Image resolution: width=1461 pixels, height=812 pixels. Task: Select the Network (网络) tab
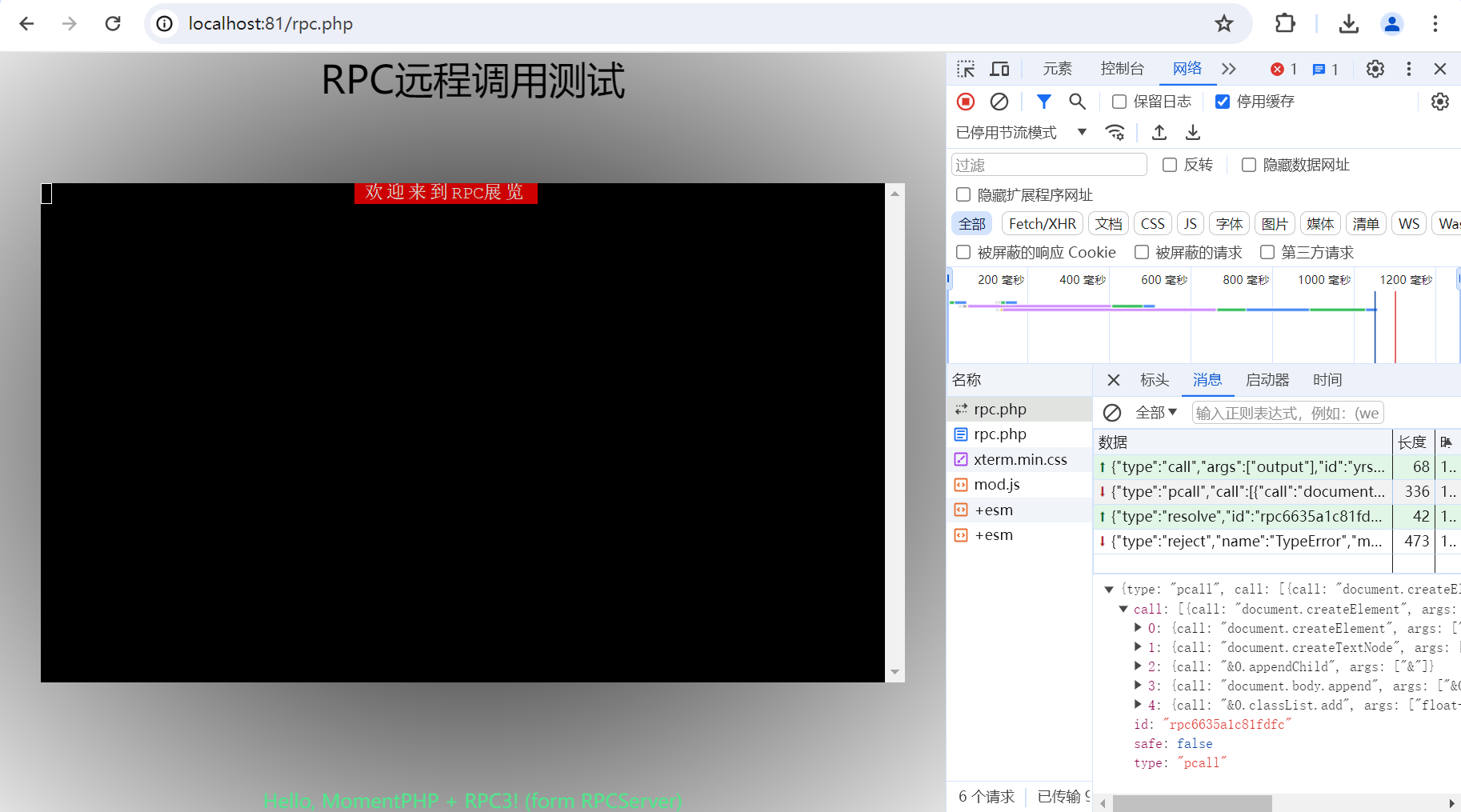(1187, 69)
